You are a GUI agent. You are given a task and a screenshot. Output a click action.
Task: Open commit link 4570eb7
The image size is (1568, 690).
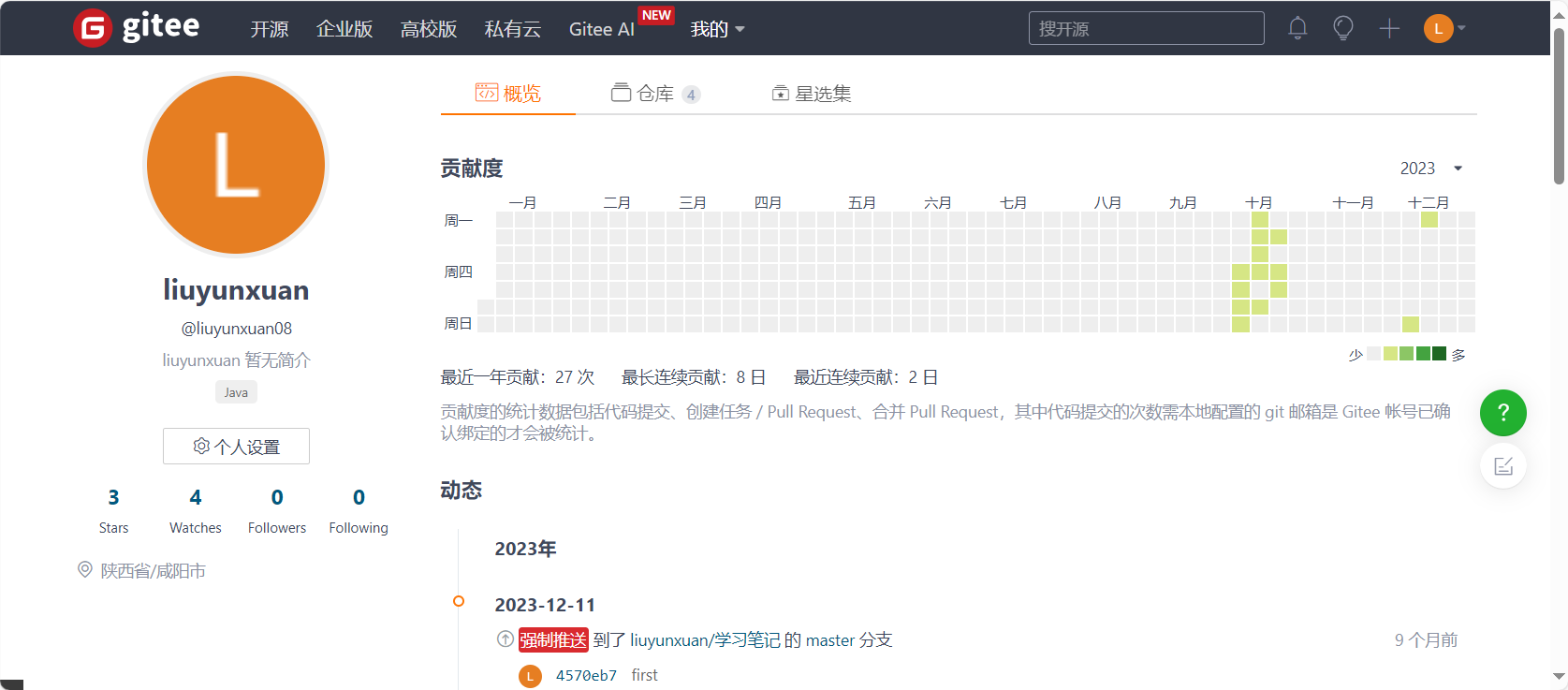click(x=586, y=676)
